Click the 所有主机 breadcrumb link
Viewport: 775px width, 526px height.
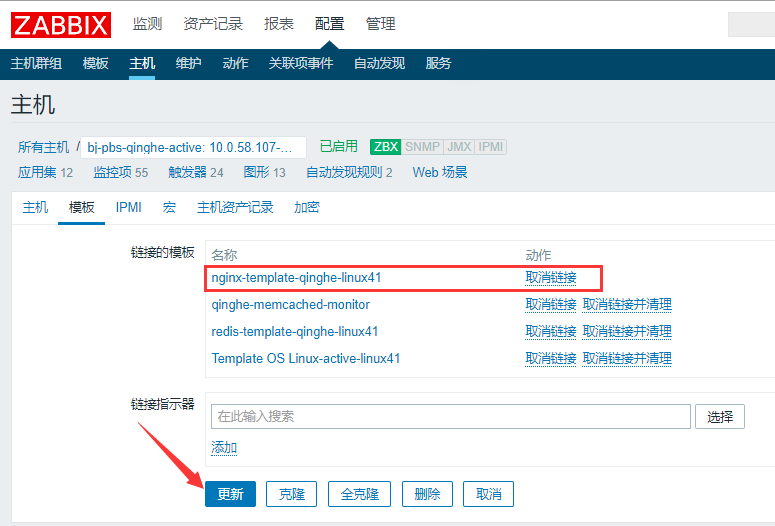(x=43, y=147)
